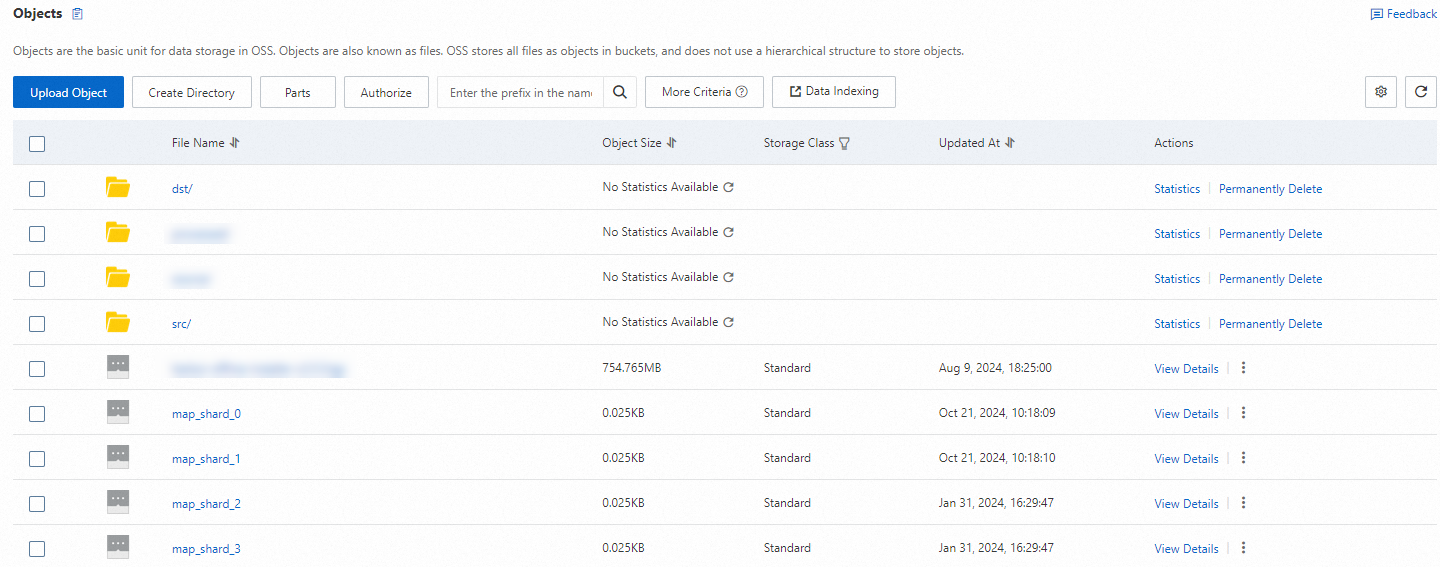
Task: Tick the map_shard_2 checkbox
Action: 37,504
